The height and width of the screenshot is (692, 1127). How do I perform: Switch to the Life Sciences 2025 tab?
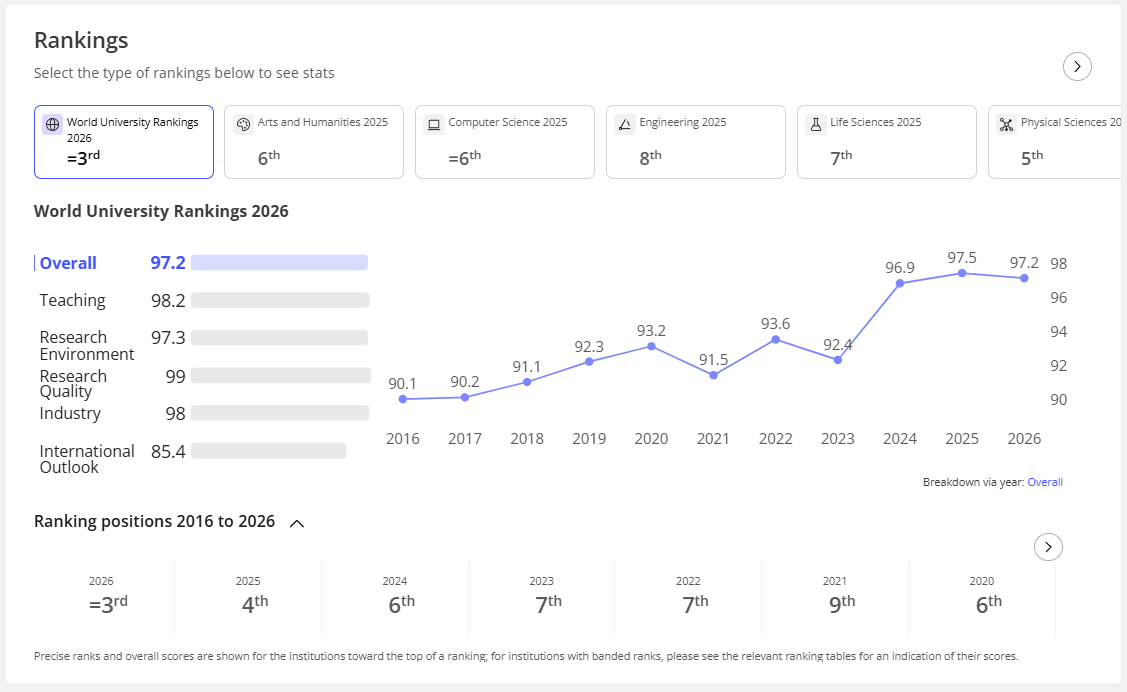[x=886, y=142]
